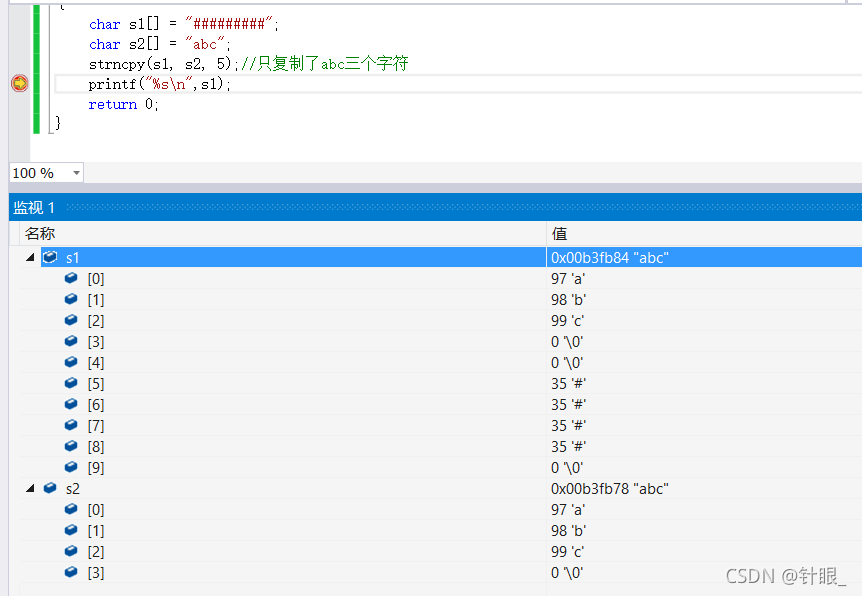Select the [7] row name under s1
The image size is (862, 596).
(96, 426)
